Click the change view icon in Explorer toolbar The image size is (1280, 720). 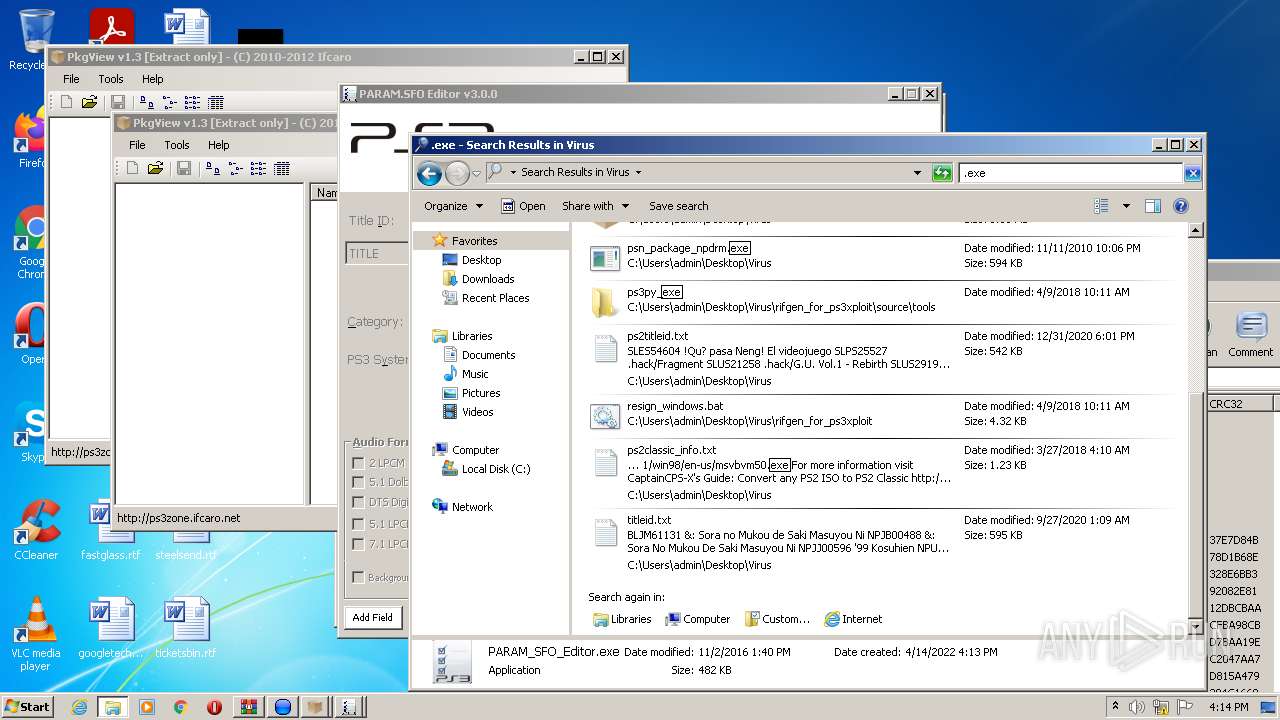(x=1101, y=206)
